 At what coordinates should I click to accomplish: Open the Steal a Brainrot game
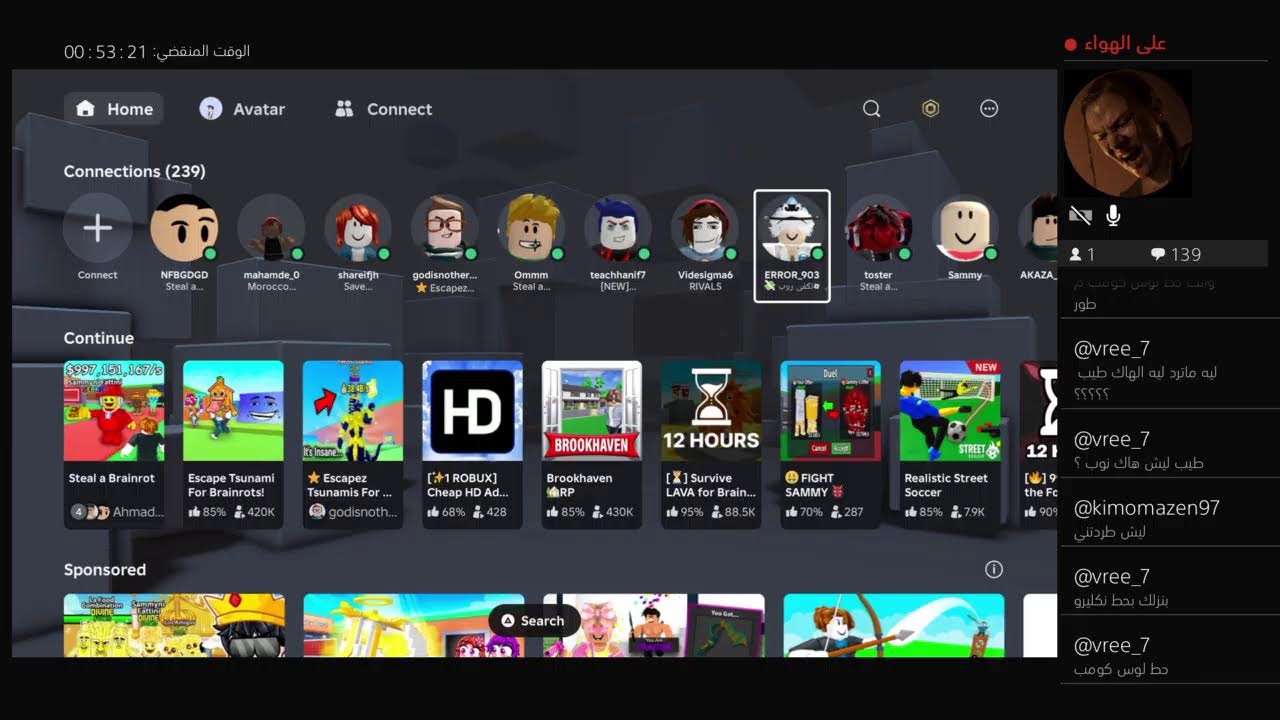coord(114,444)
